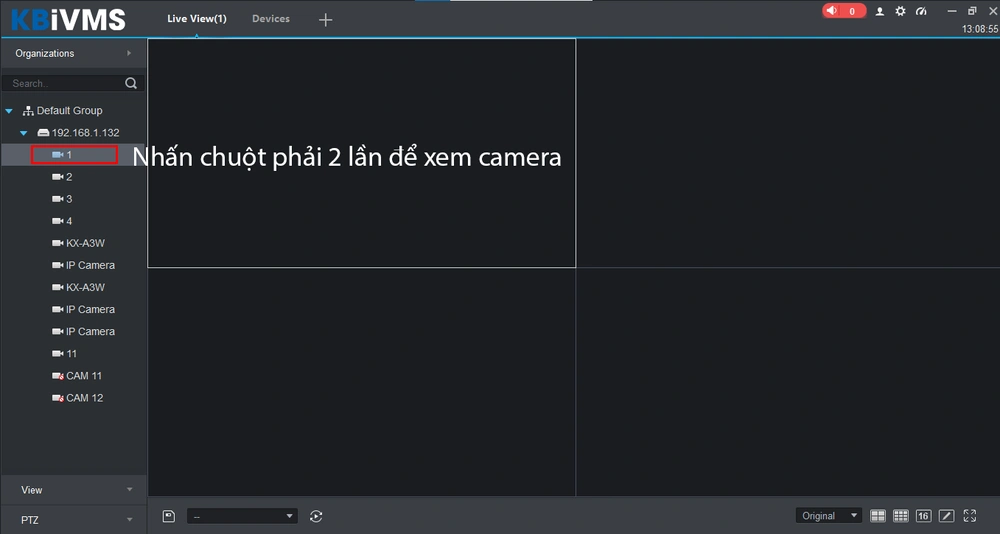Collapse the 192.168.1.132 device arrow
The height and width of the screenshot is (534, 1000).
point(24,133)
